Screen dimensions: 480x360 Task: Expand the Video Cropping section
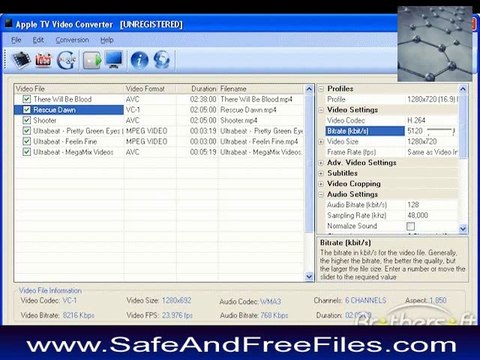[x=321, y=184]
